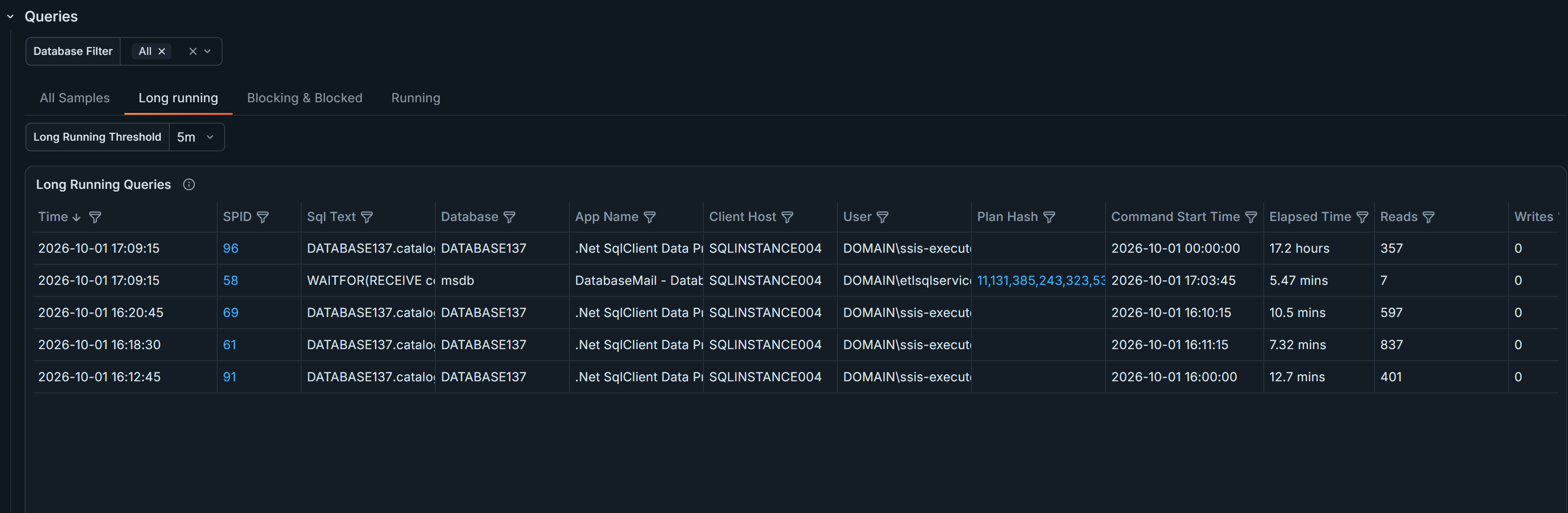Filter the App Name column
Image resolution: width=1568 pixels, height=513 pixels.
point(649,218)
